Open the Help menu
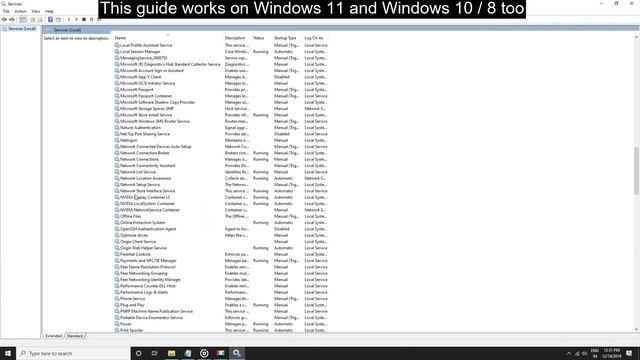This screenshot has width=640, height=360. (x=49, y=11)
